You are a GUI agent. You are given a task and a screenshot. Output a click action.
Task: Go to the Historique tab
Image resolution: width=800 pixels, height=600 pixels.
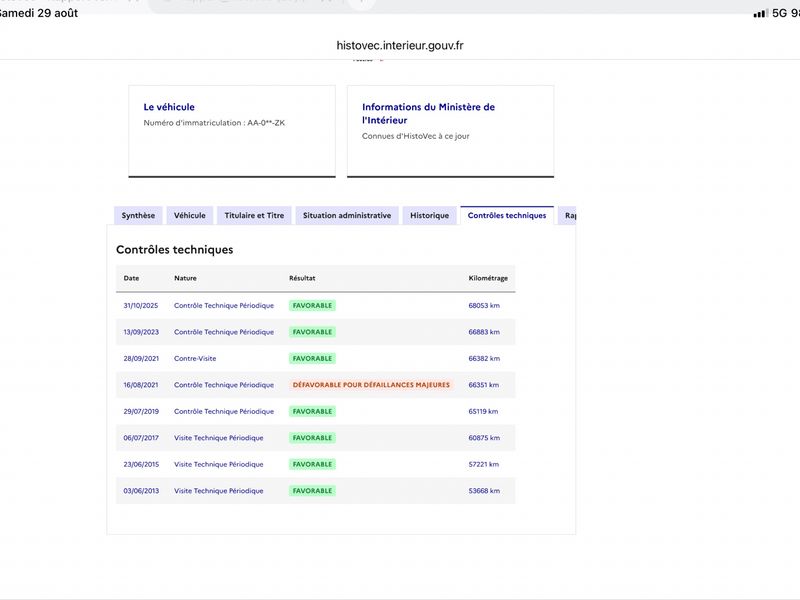coord(430,215)
